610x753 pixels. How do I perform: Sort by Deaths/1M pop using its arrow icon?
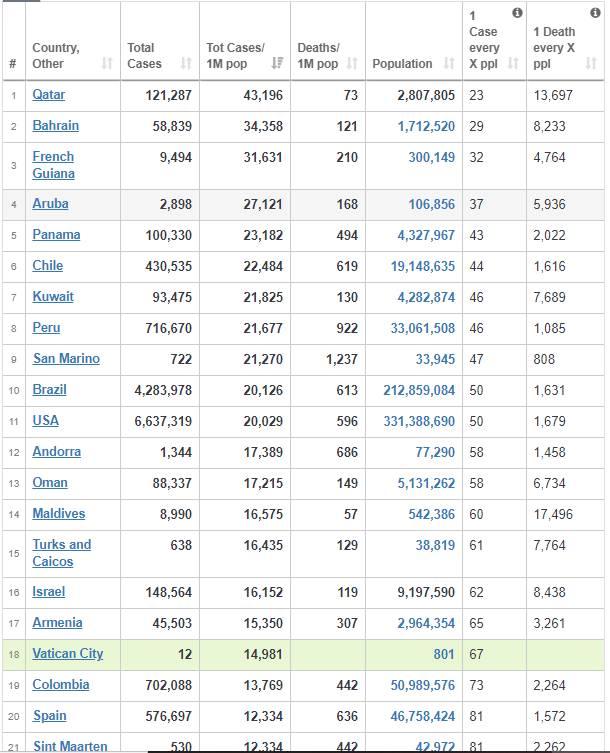point(353,64)
